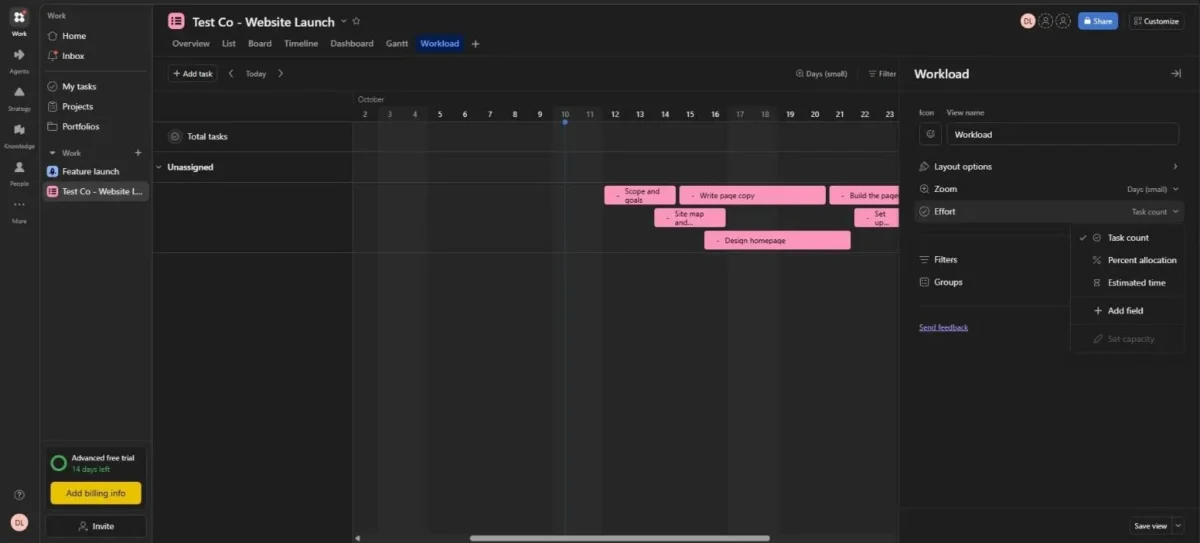Viewport: 1200px width, 543px height.
Task: Open My tasks in sidebar
Action: click(x=95, y=86)
